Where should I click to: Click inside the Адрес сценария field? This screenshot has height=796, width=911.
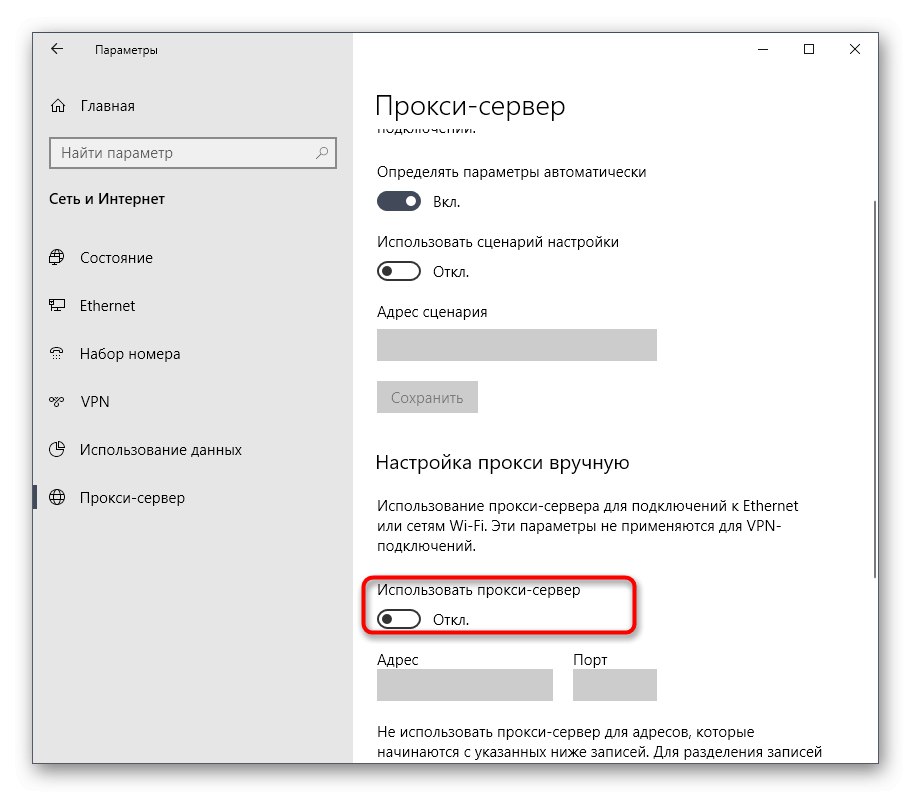click(516, 344)
